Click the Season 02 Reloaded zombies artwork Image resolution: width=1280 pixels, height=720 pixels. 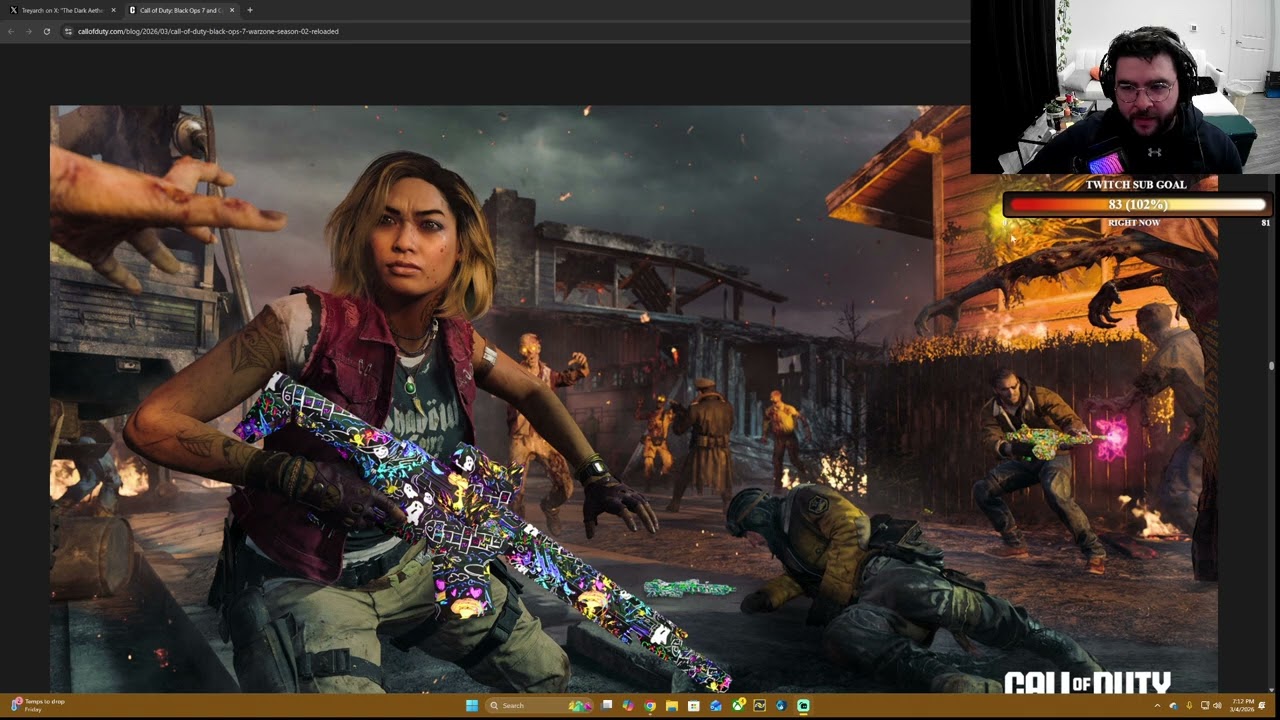click(x=634, y=398)
